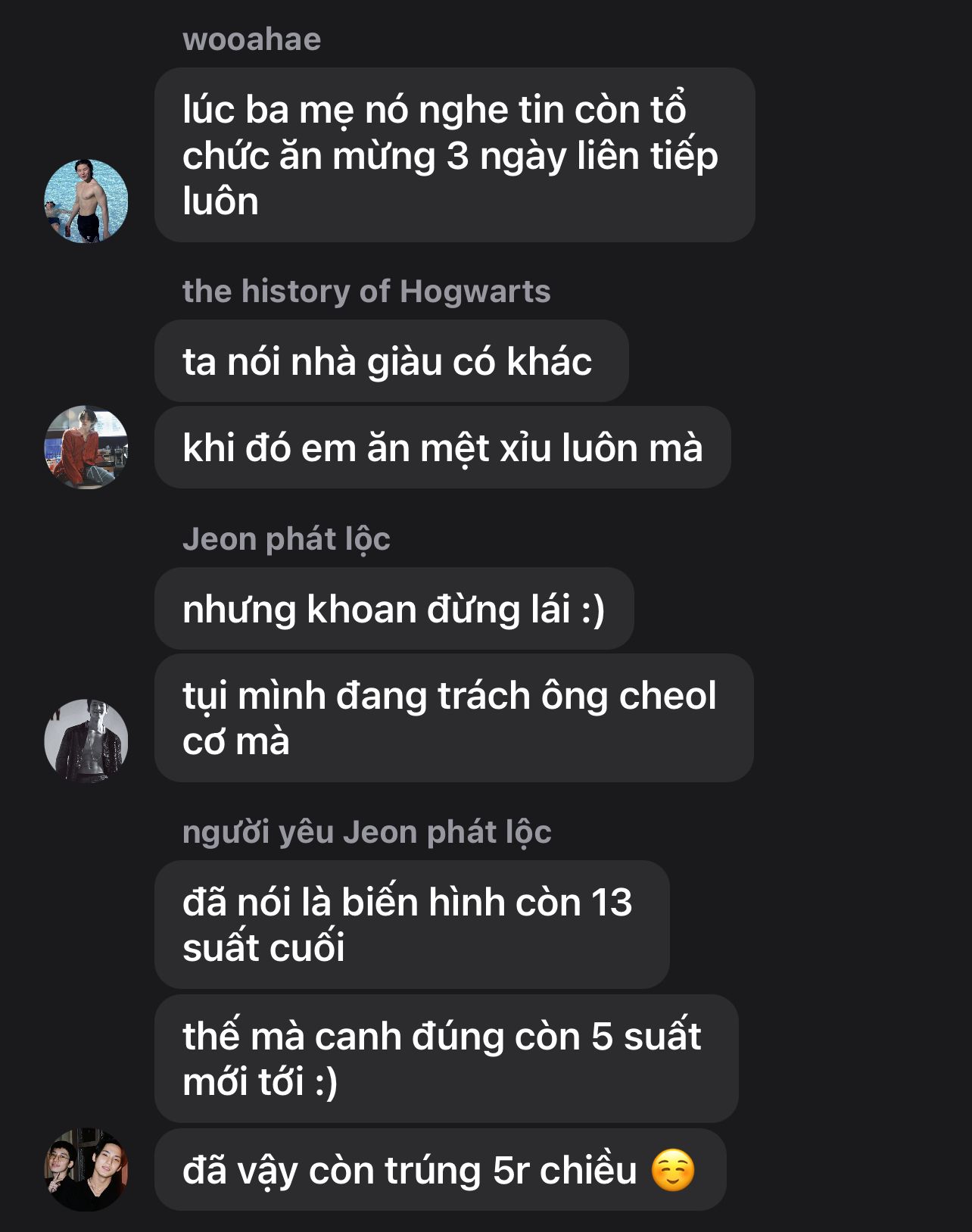The image size is (972, 1232).
Task: Tap the history of Hogwarts sender name
Action: pyautogui.click(x=366, y=291)
